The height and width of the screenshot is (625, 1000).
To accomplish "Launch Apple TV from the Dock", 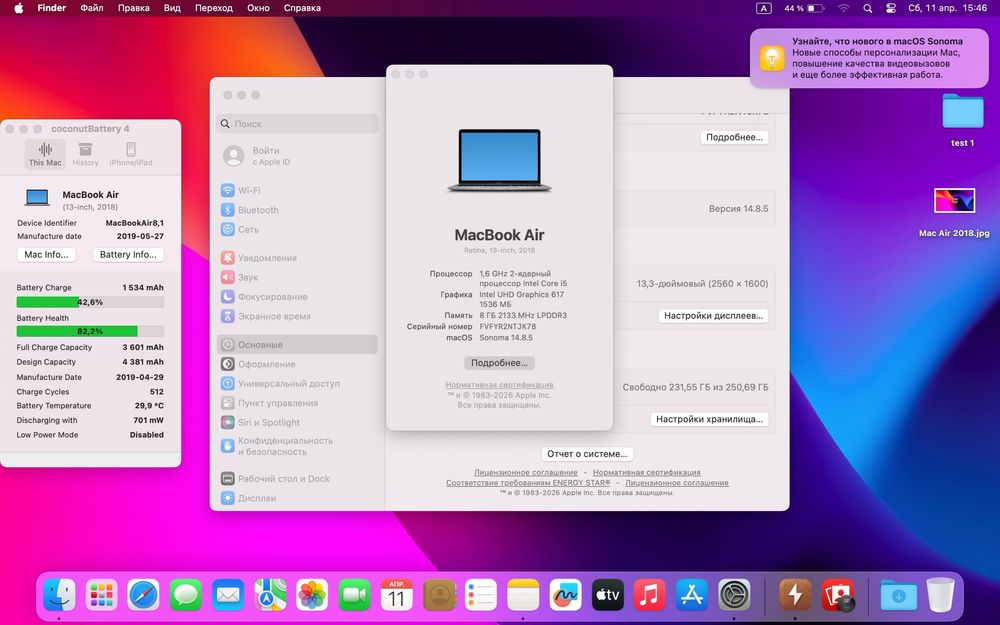I will (607, 596).
